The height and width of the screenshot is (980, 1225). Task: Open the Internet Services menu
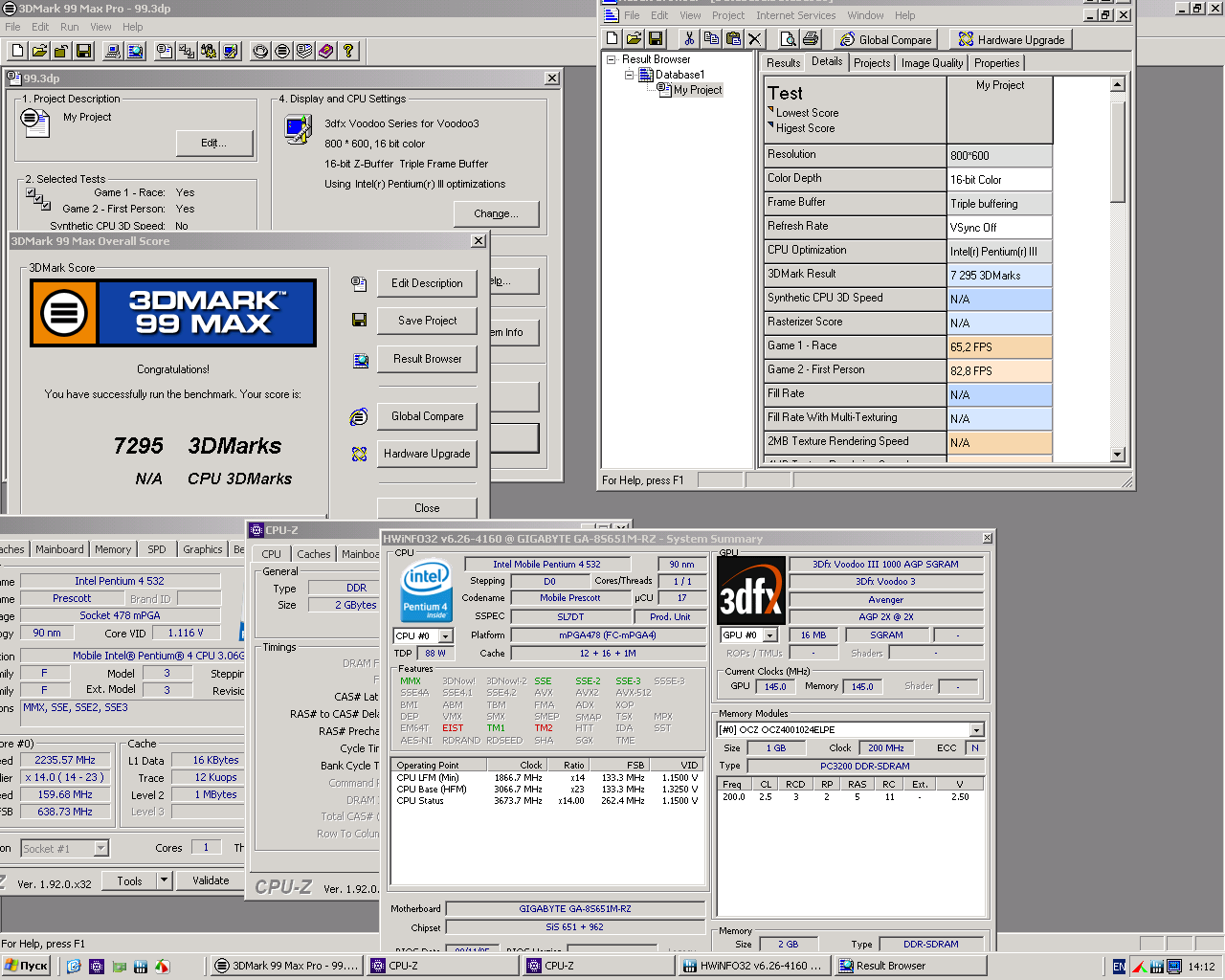(x=795, y=15)
